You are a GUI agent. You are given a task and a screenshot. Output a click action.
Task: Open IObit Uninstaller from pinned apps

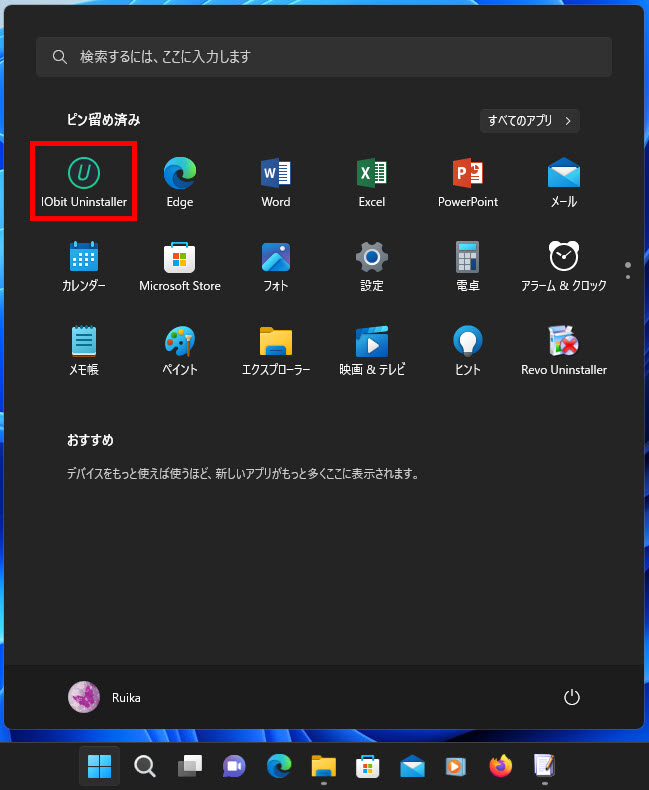pos(84,181)
